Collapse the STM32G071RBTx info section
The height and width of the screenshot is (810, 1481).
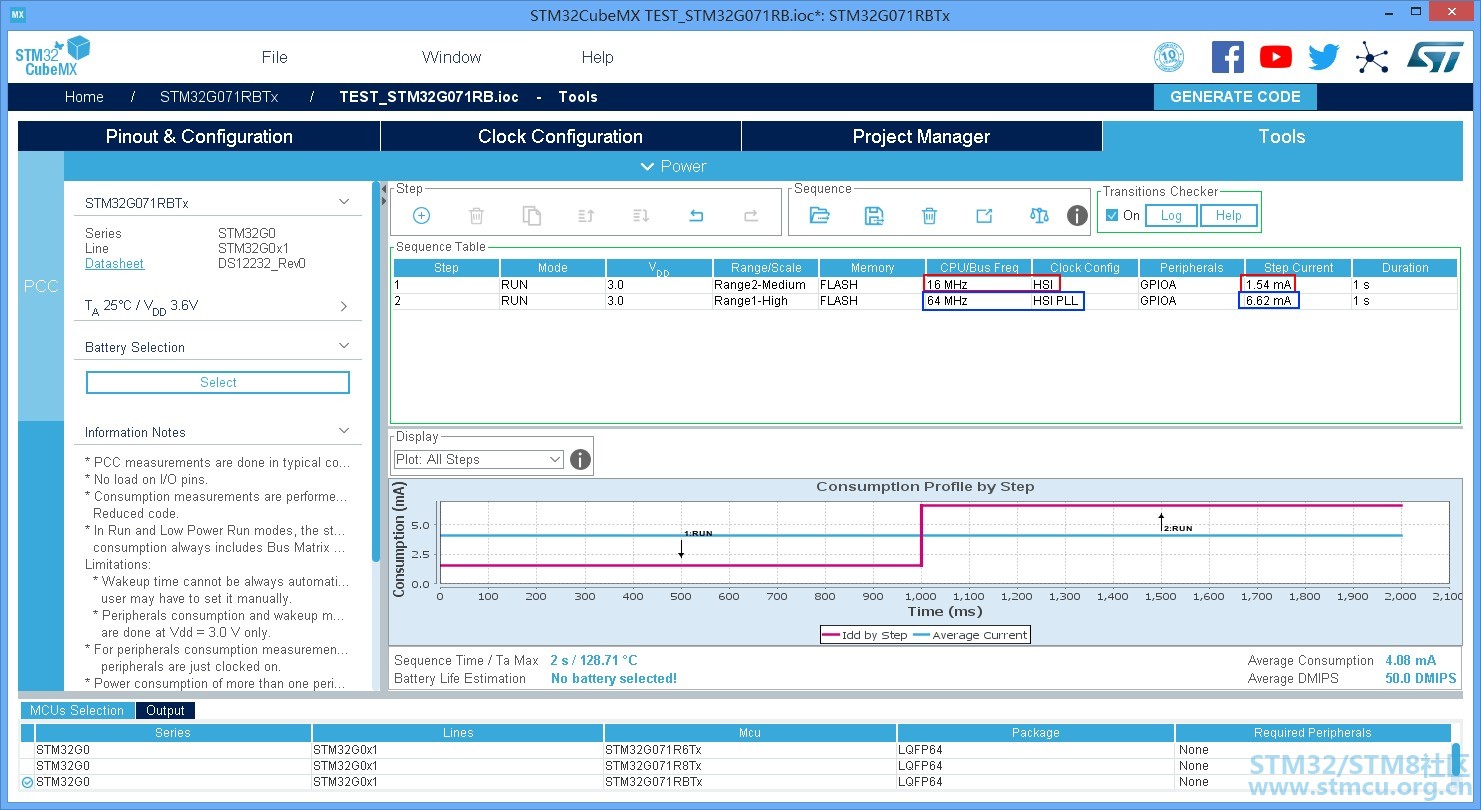(344, 202)
